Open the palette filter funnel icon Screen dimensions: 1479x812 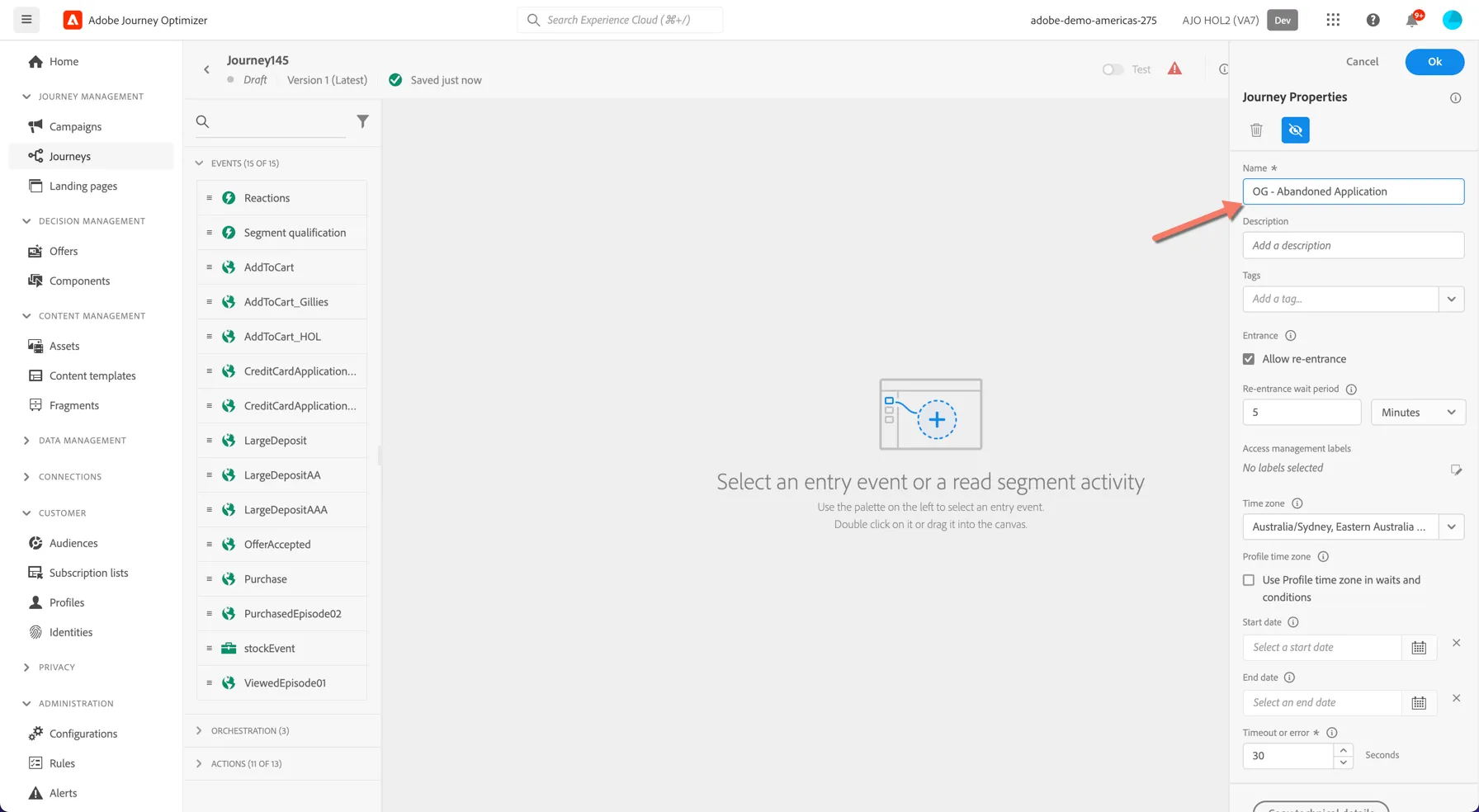pyautogui.click(x=362, y=121)
